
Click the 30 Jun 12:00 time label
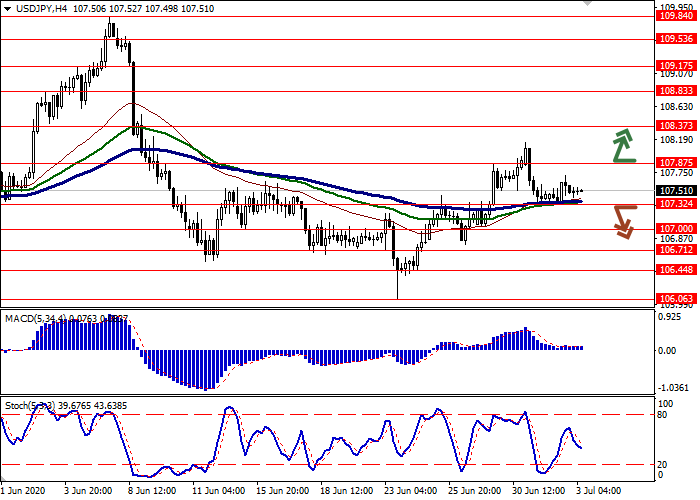coord(539,491)
